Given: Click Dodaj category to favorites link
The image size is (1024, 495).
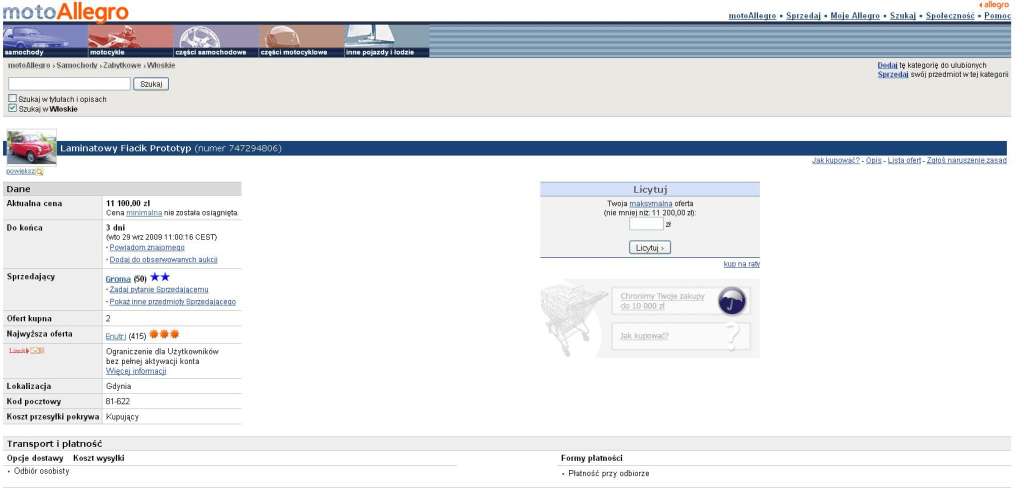Looking at the screenshot, I should (x=888, y=65).
